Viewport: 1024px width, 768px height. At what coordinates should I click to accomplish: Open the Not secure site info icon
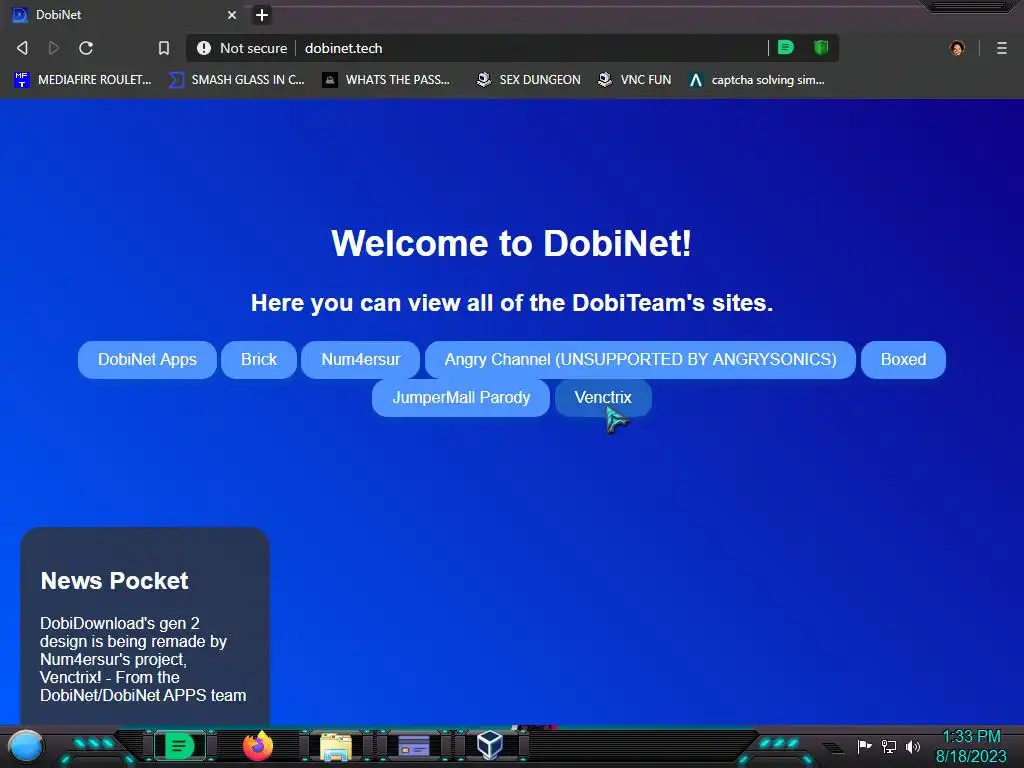click(204, 48)
